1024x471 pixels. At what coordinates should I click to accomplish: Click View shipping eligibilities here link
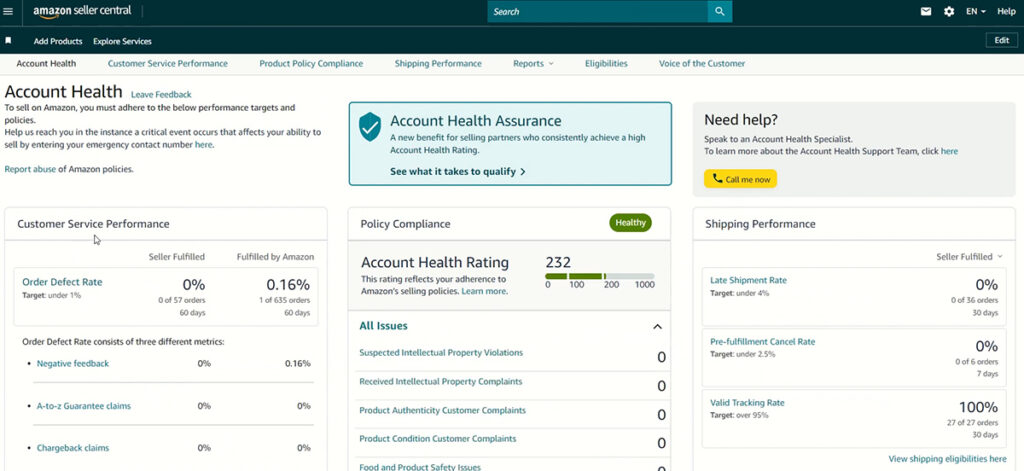pyautogui.click(x=948, y=459)
